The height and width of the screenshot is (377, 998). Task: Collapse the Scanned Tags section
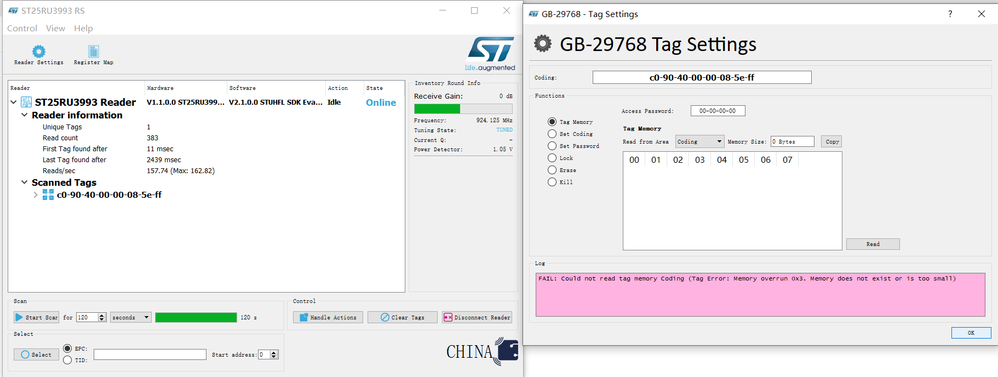click(25, 183)
